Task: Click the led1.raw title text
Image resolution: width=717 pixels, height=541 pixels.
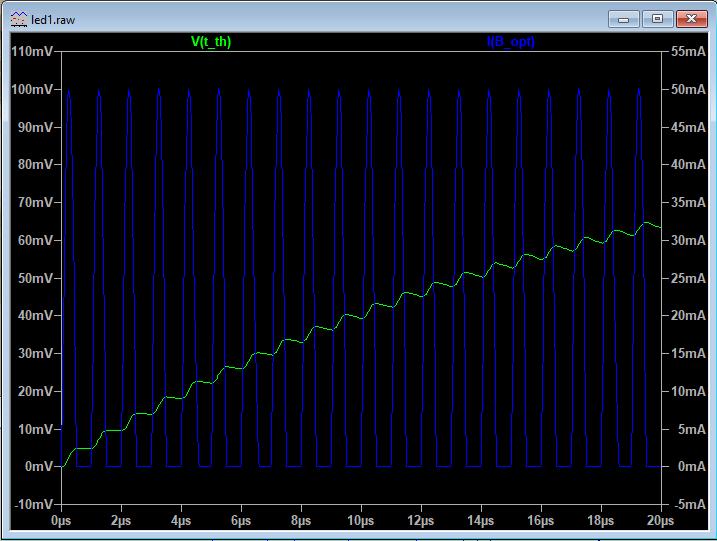Action: 53,20
